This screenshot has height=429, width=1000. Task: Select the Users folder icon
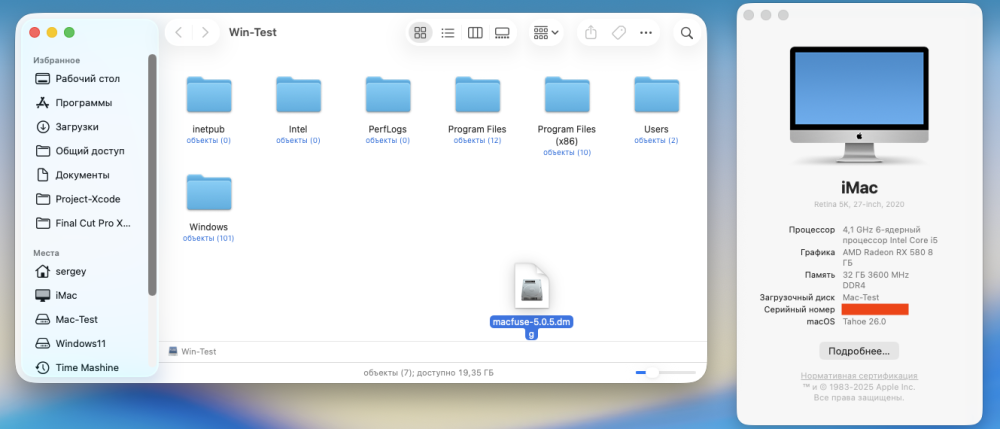click(x=656, y=95)
